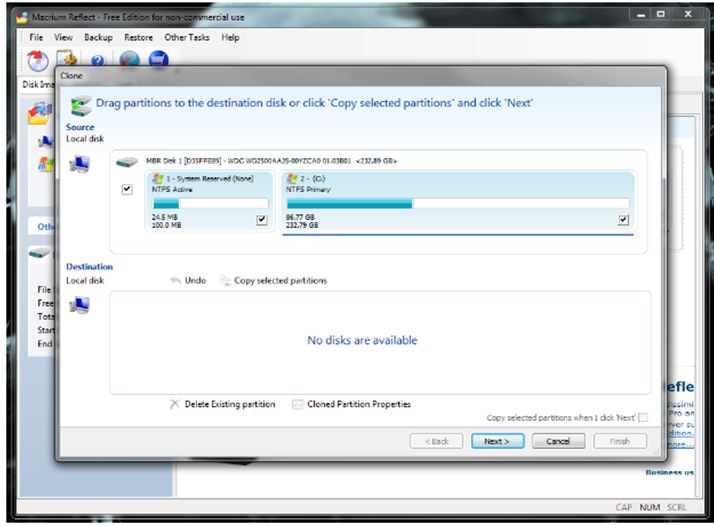Click Cloned Partition Properties

[x=359, y=404]
